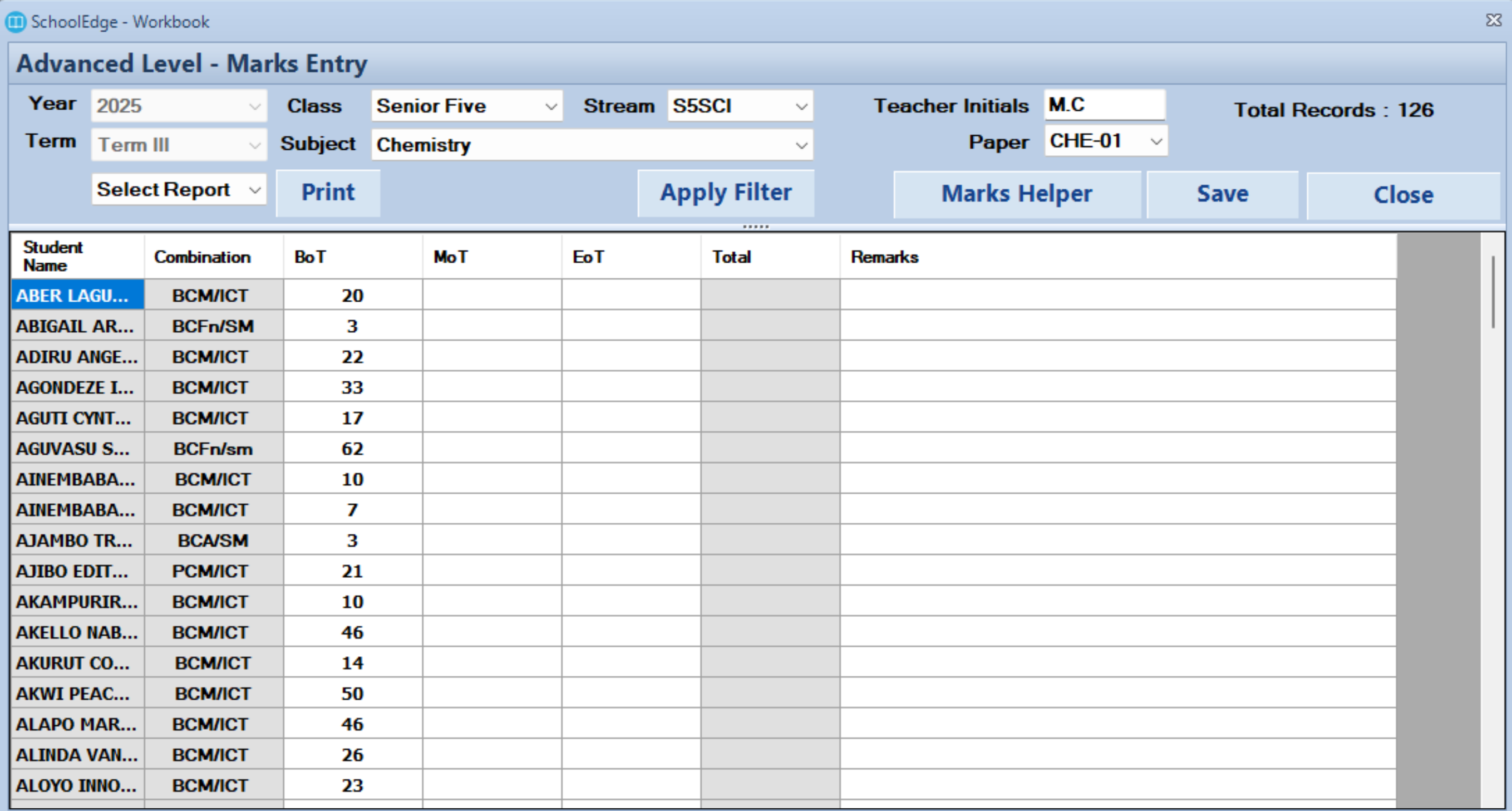The width and height of the screenshot is (1512, 811).
Task: Save the entered marks
Action: point(1222,194)
